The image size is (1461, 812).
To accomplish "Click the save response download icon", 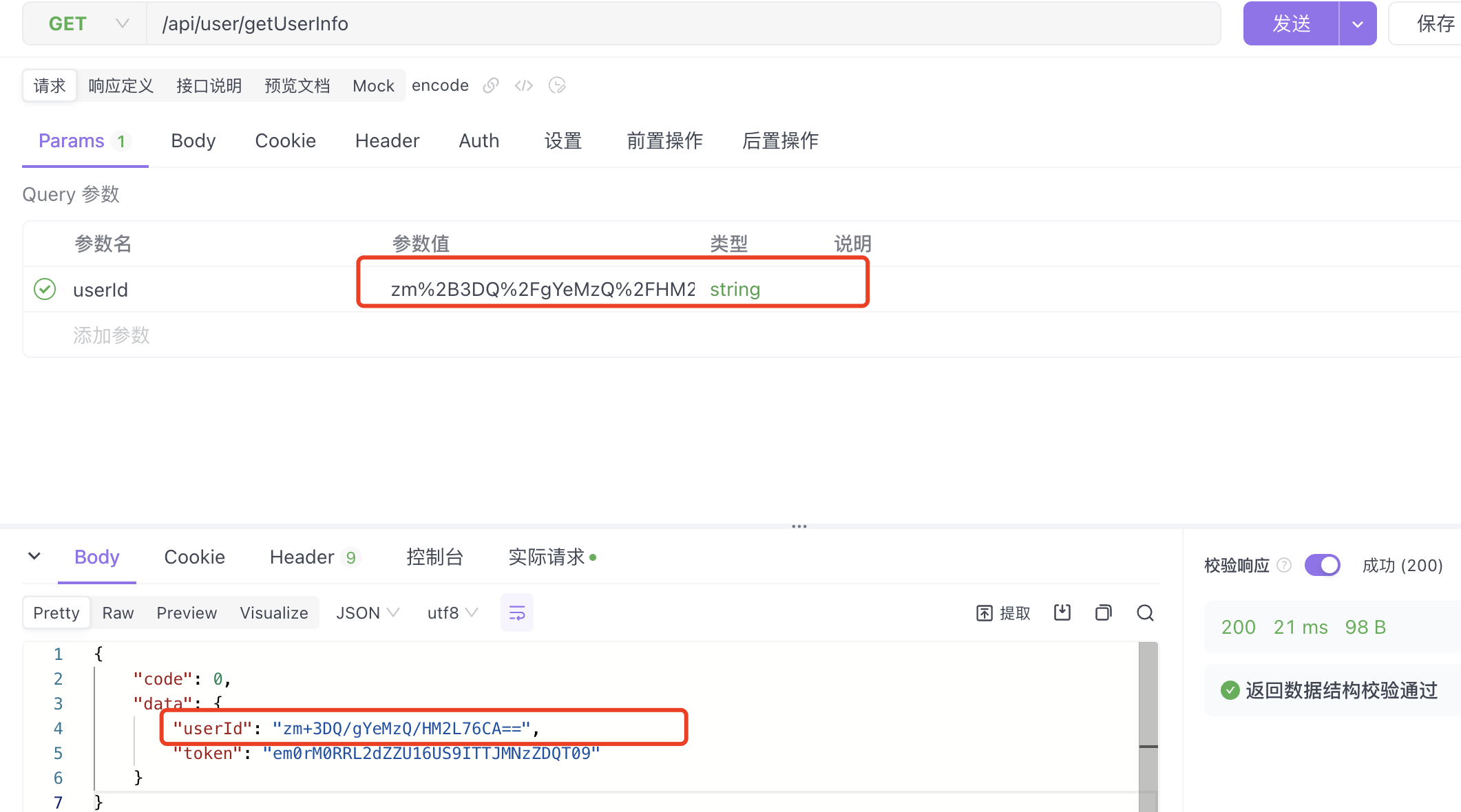I will click(1062, 612).
